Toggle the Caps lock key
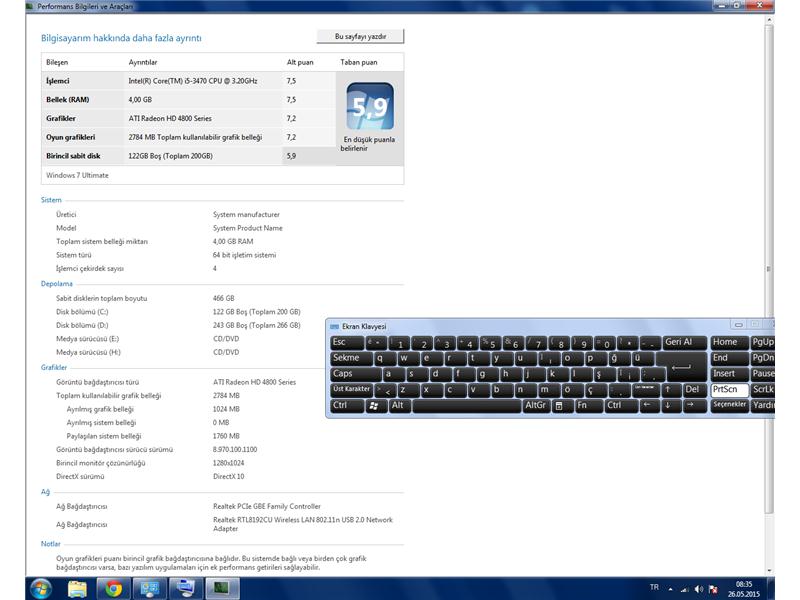The image size is (800, 600). pyautogui.click(x=356, y=374)
